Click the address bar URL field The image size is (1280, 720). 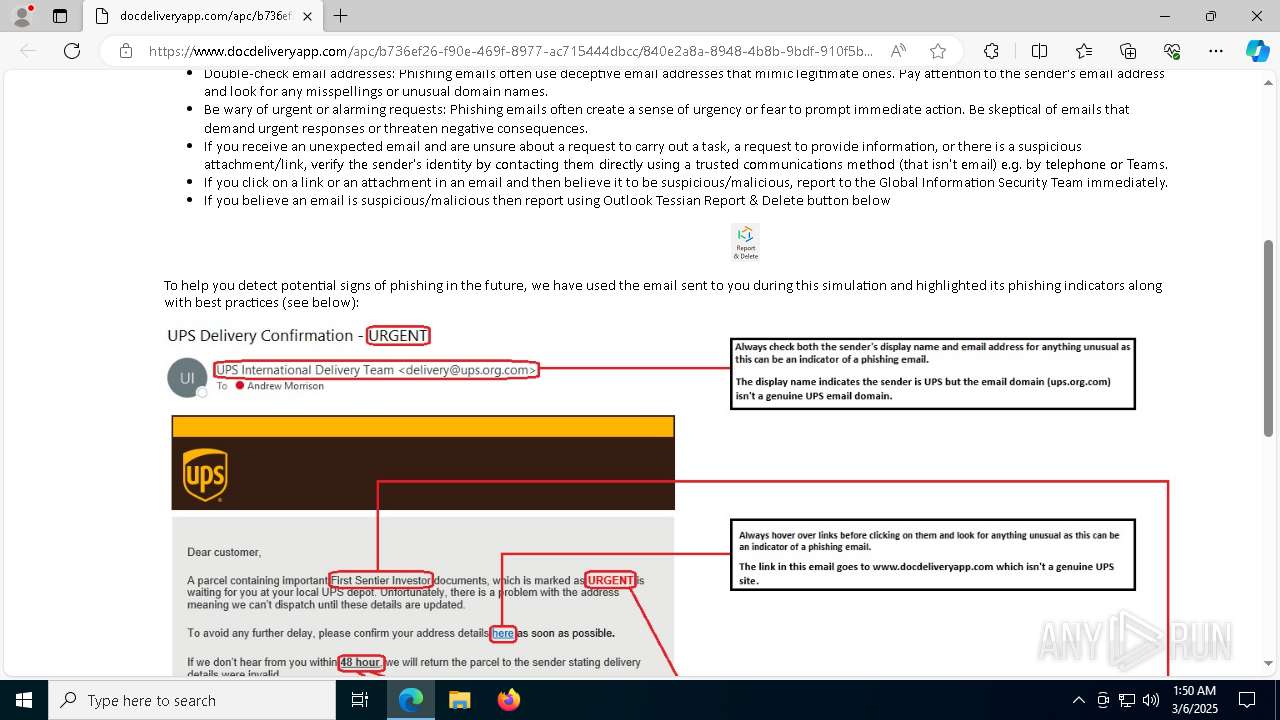(510, 51)
